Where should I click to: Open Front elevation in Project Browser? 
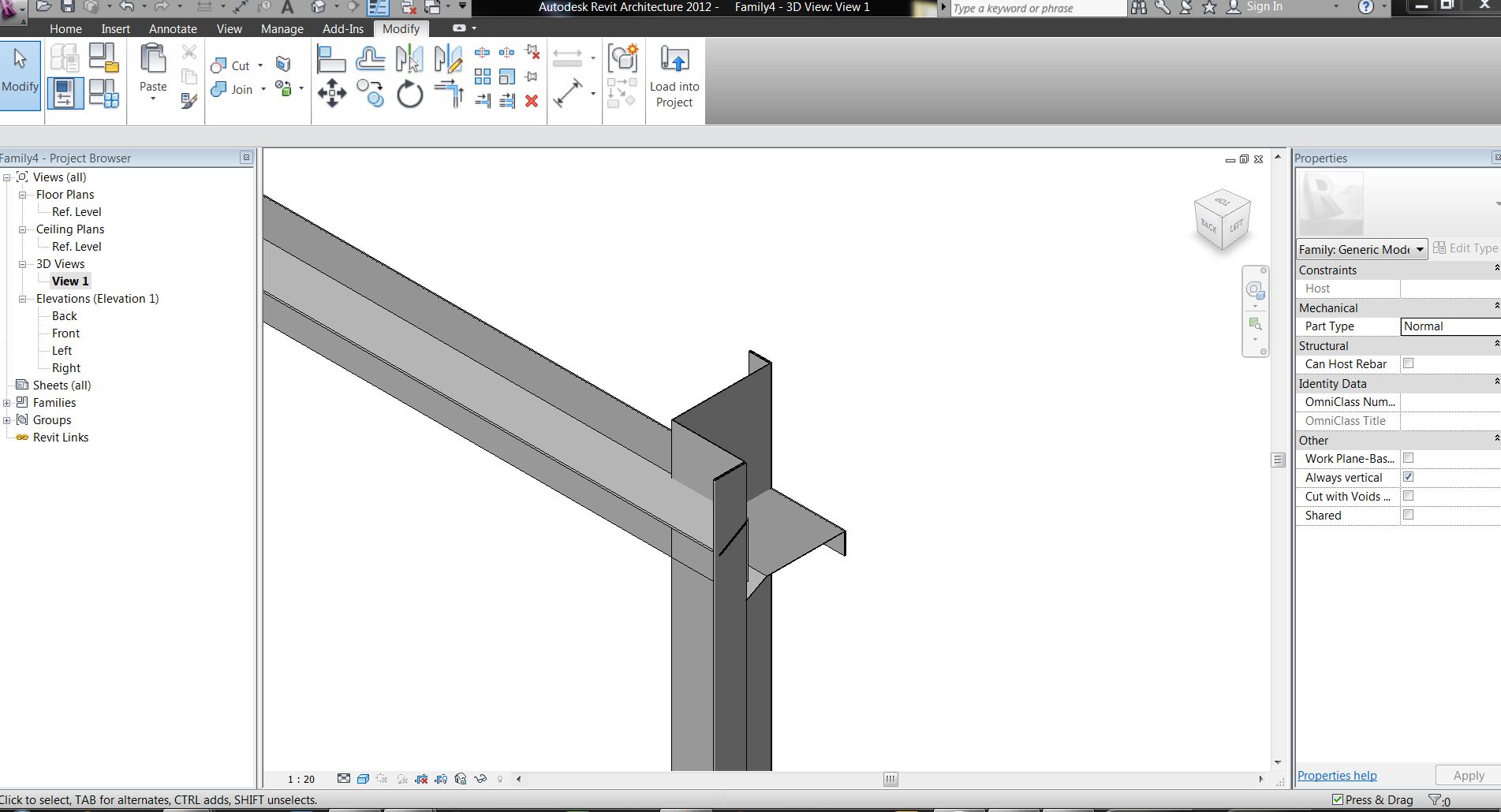[65, 333]
